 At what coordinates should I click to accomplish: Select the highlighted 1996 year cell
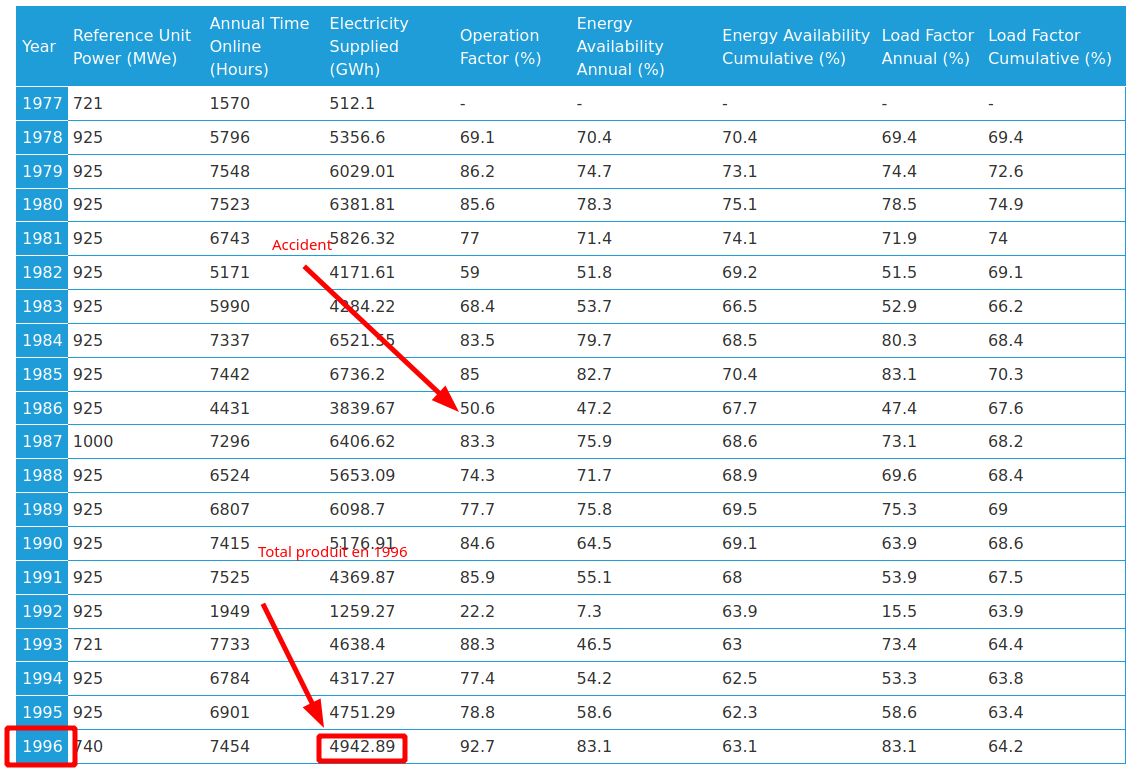click(40, 746)
